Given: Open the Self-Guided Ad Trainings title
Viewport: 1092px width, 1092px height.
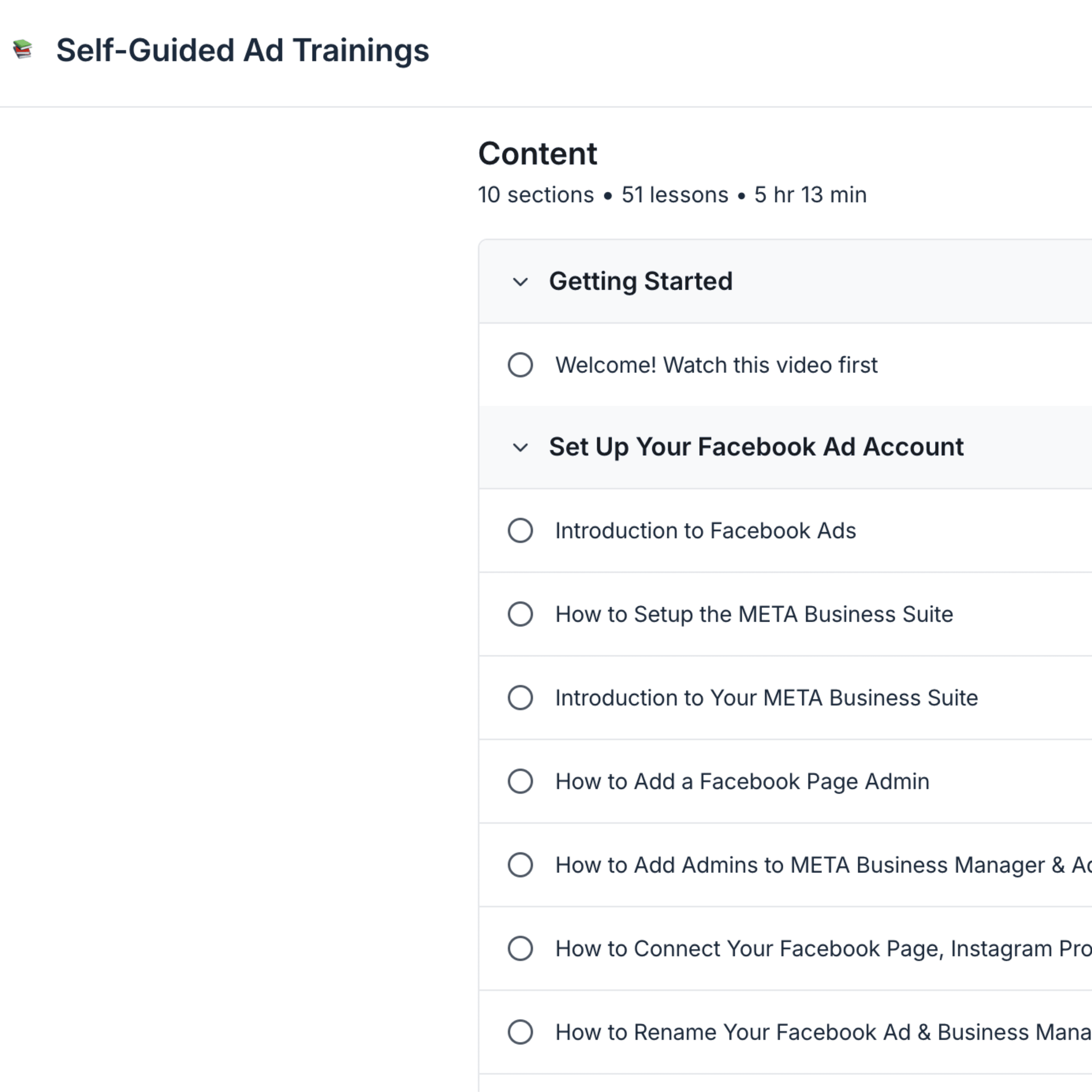Looking at the screenshot, I should pos(242,50).
